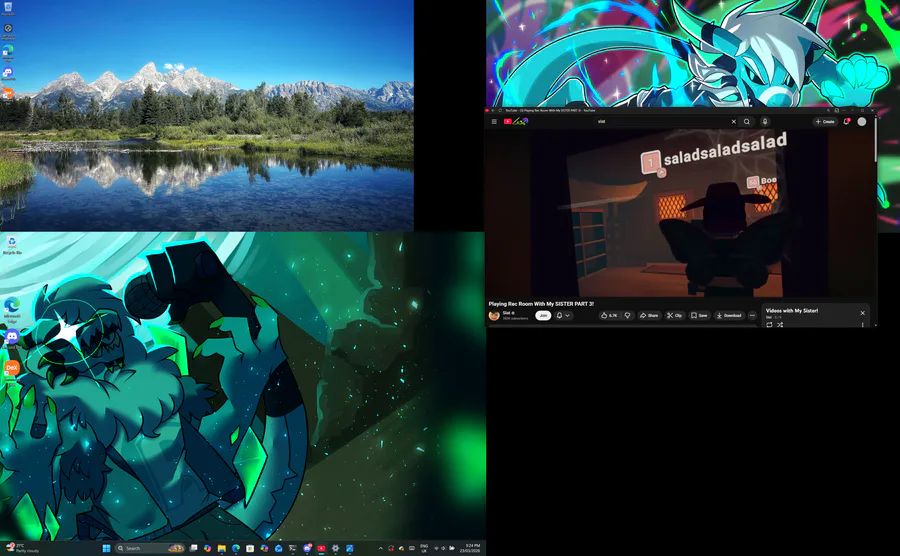
Task: Open playlist panel three-dot options
Action: pyautogui.click(x=862, y=325)
